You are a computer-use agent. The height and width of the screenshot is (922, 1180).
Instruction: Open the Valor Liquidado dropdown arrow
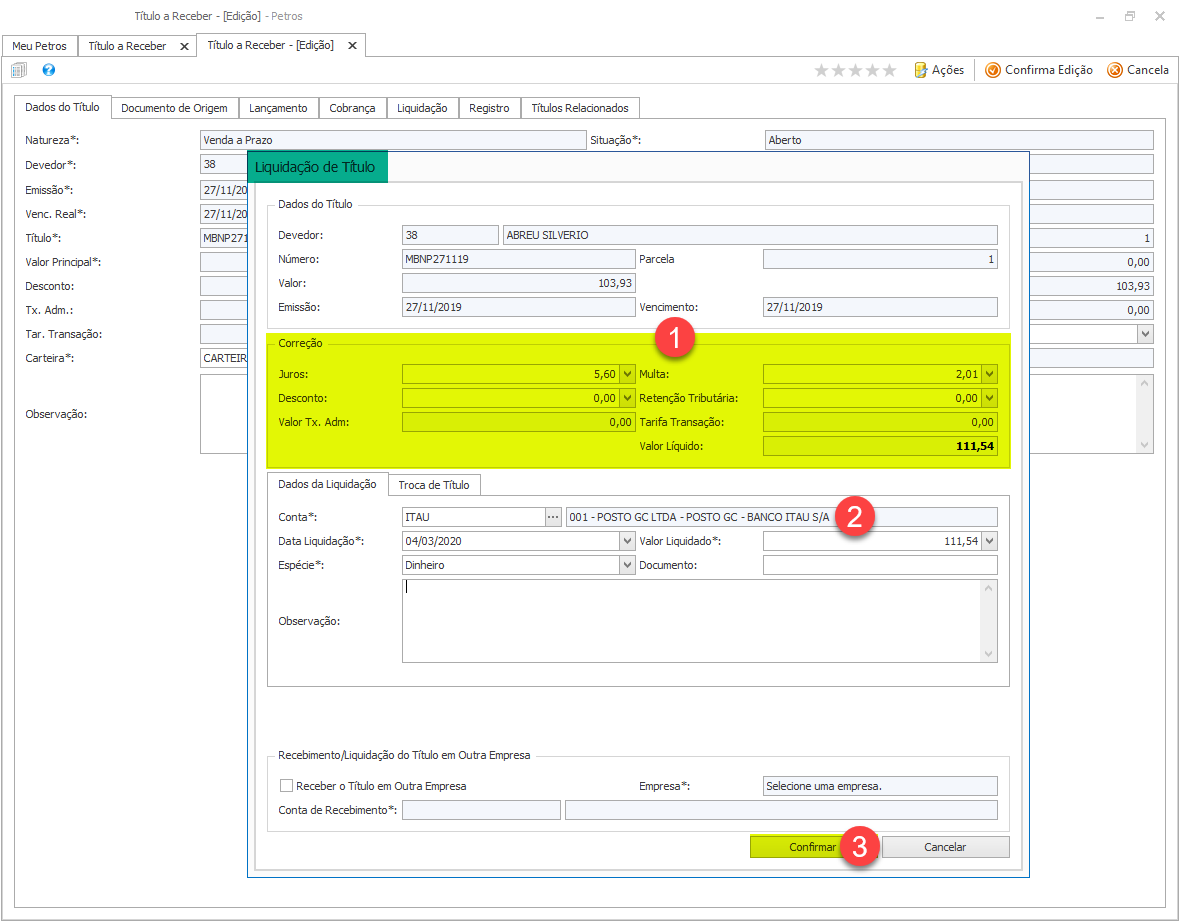coord(990,541)
